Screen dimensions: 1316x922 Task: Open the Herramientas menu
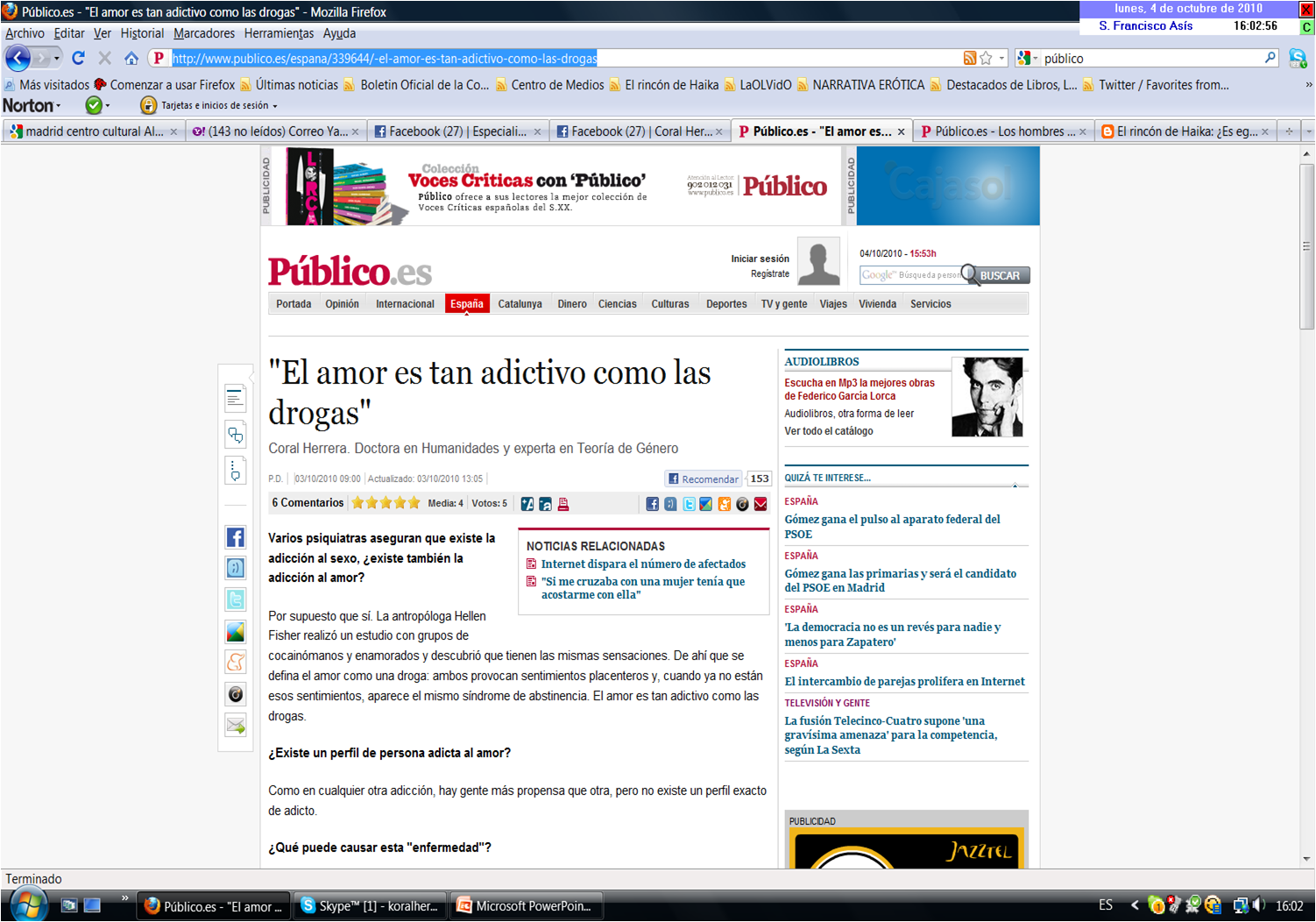coord(279,33)
